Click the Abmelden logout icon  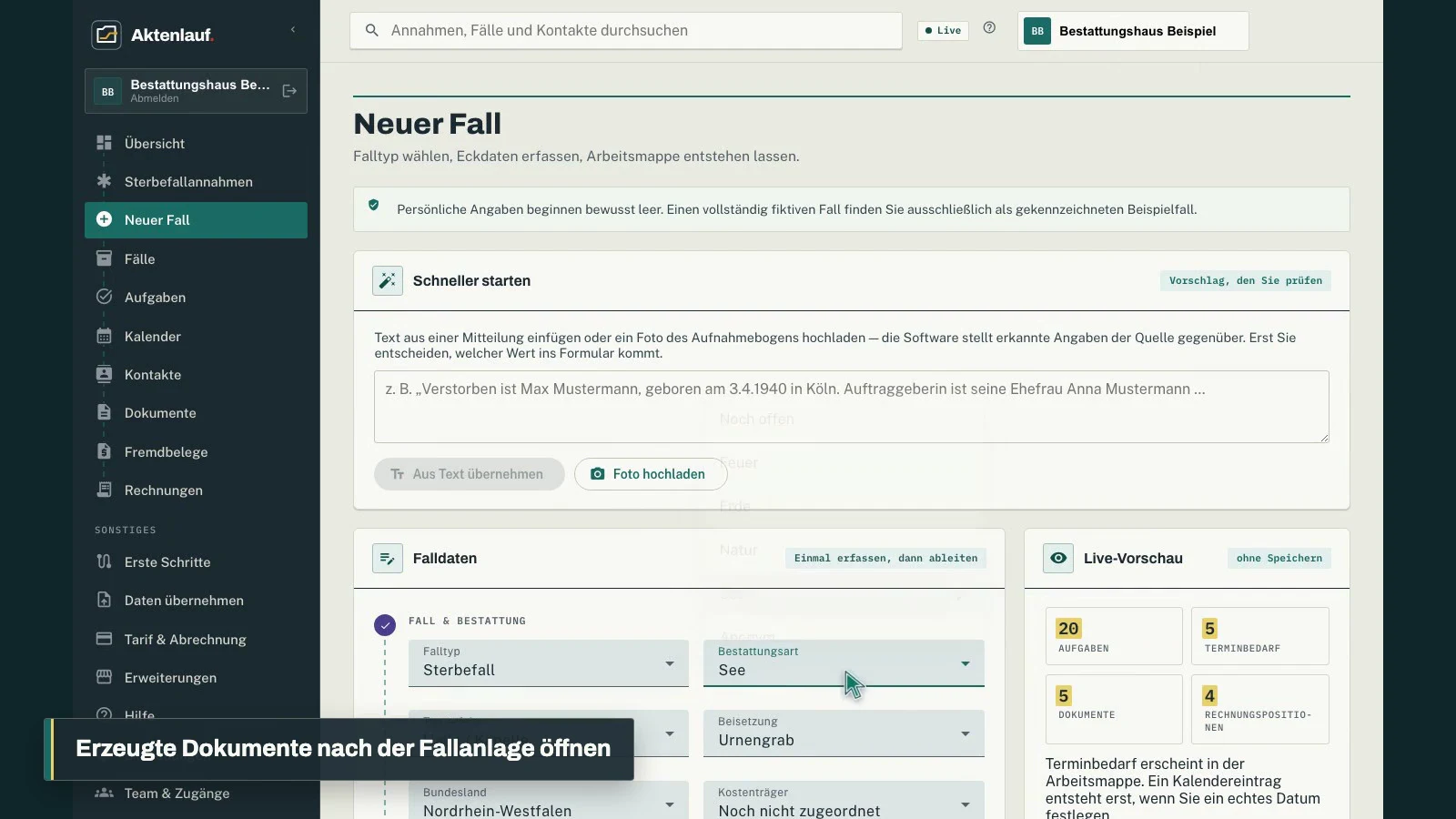point(289,91)
